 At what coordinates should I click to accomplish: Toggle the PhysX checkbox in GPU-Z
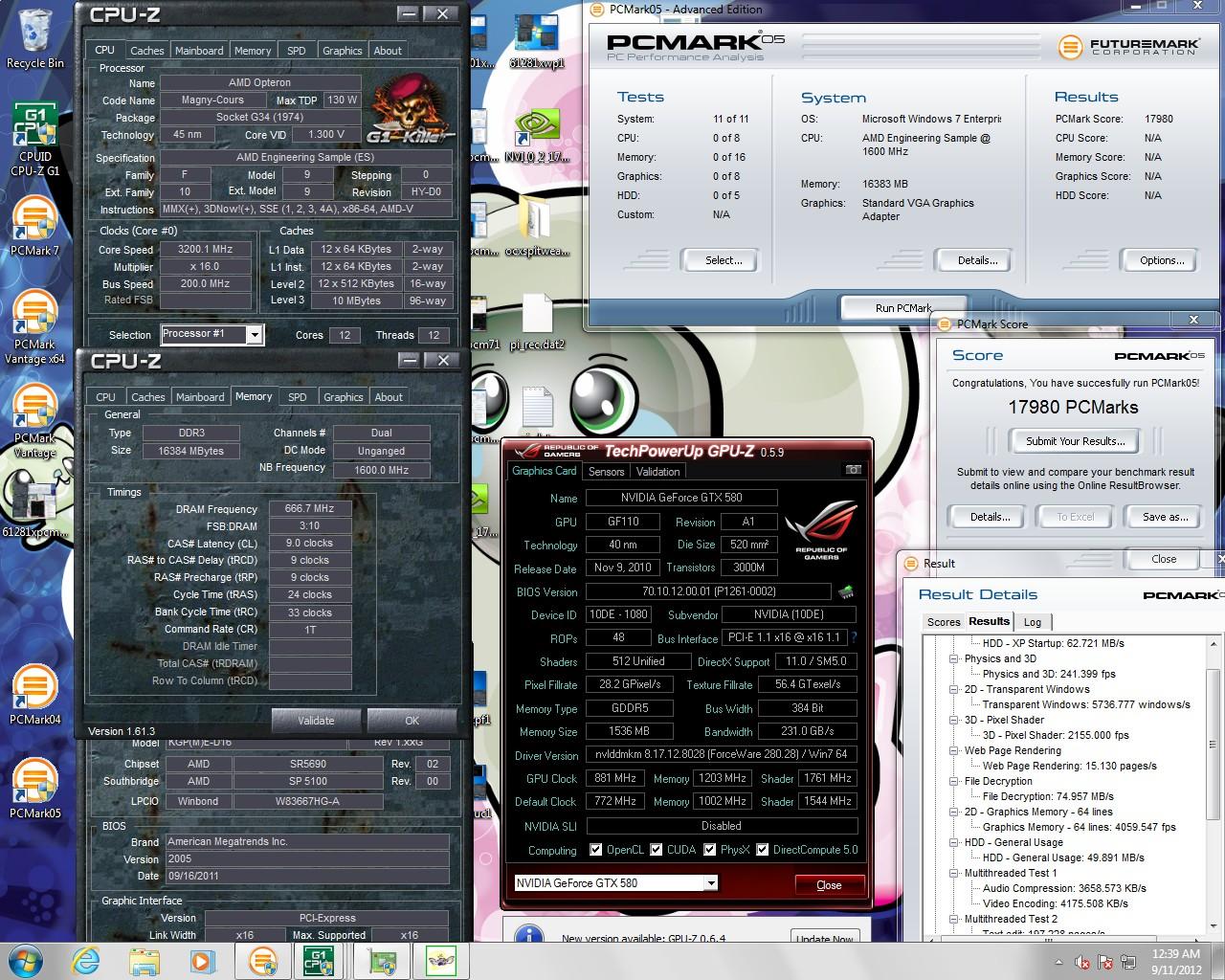709,850
